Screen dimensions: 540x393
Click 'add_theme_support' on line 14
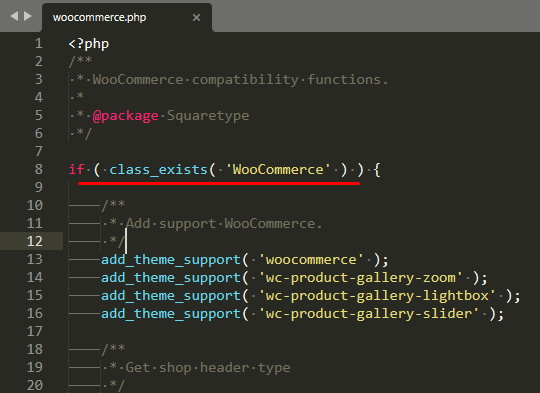[171, 278]
